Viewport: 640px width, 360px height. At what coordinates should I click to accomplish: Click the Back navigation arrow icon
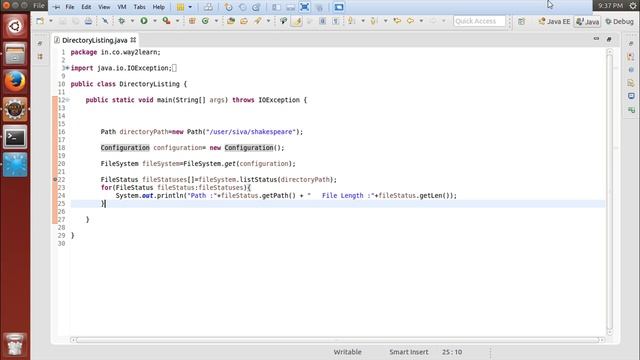pyautogui.click(x=411, y=21)
